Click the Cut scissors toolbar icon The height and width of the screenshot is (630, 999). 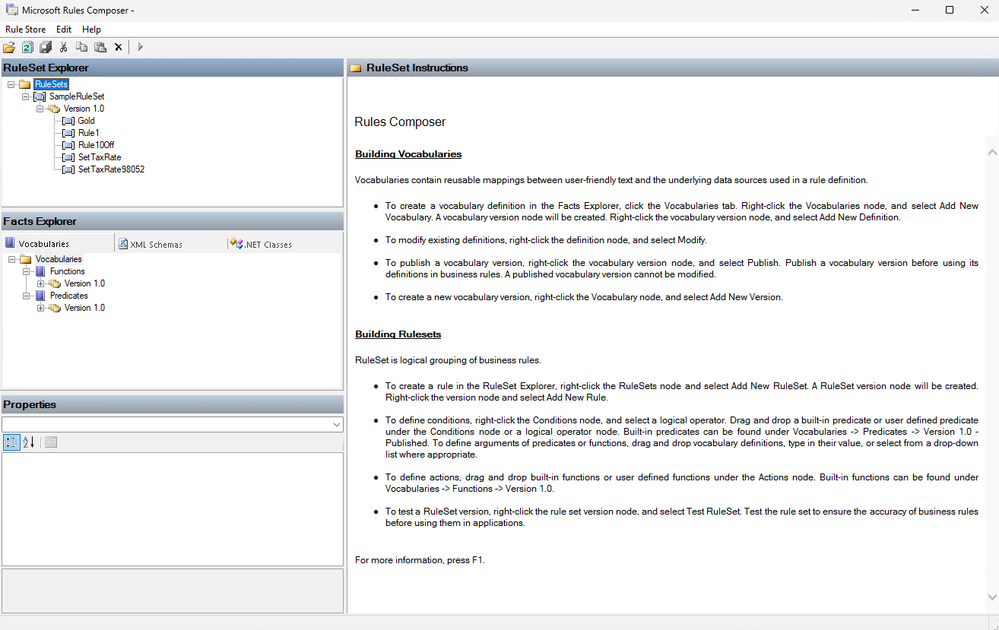tap(64, 47)
